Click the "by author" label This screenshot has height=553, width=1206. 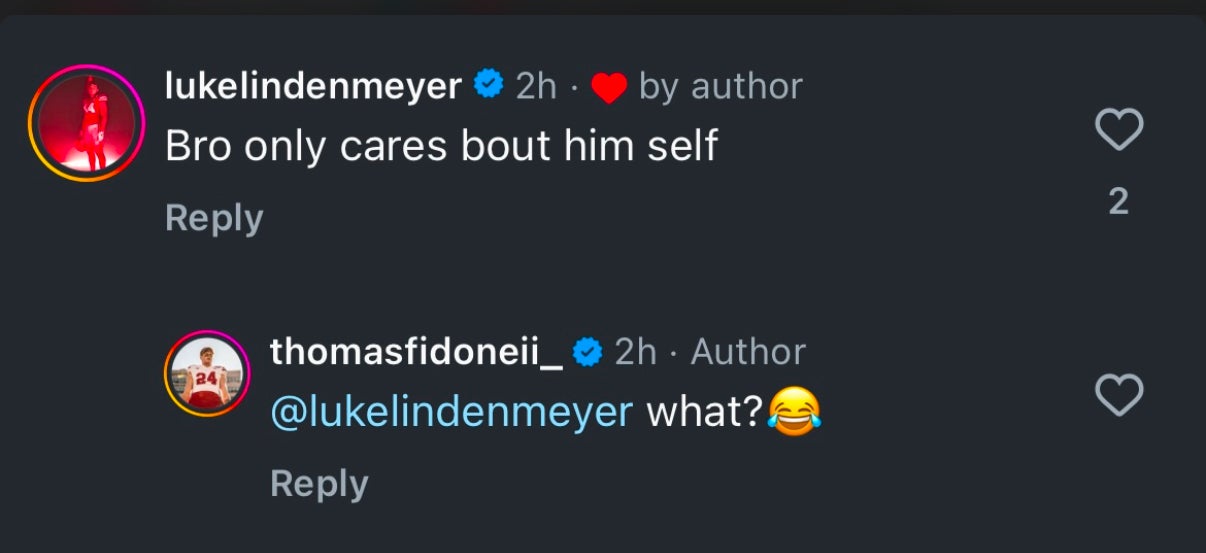[x=720, y=87]
